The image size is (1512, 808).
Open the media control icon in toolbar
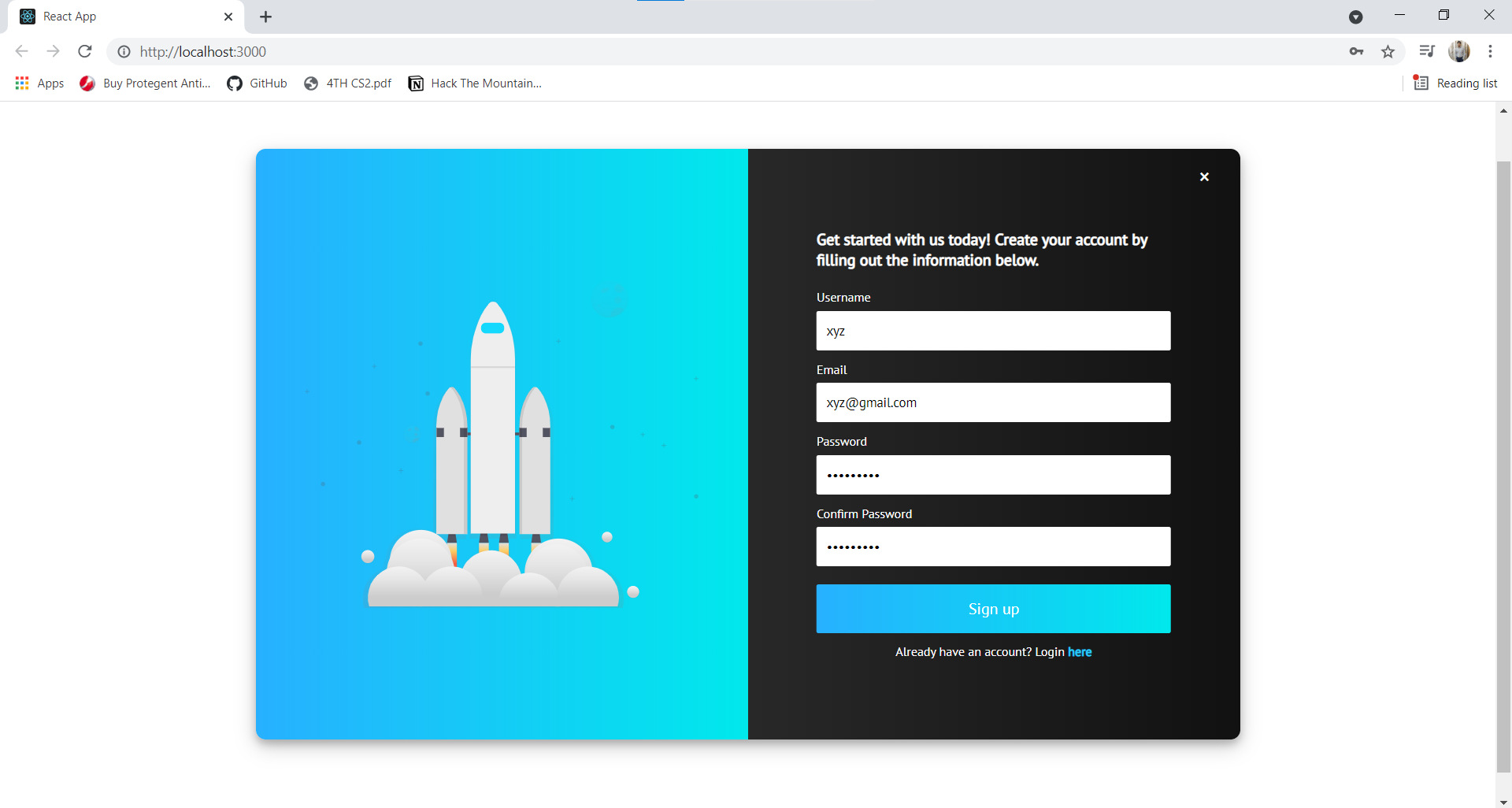[x=1426, y=51]
